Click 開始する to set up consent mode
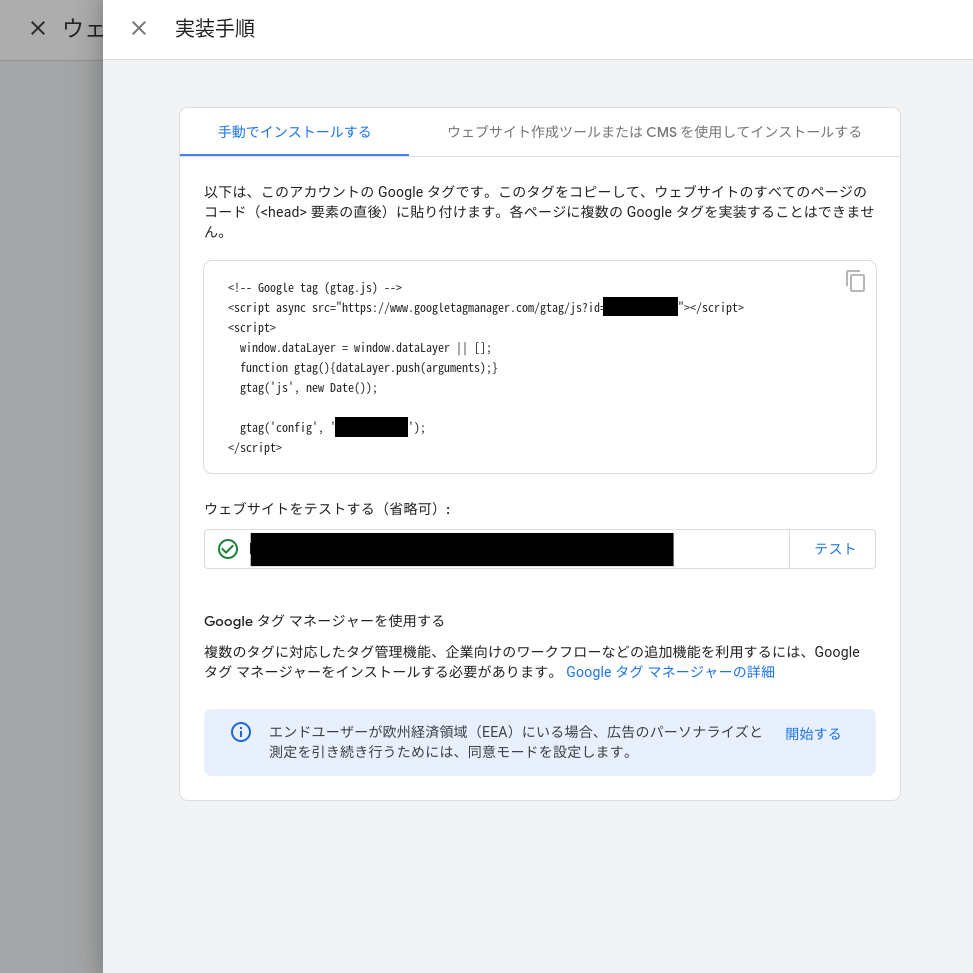The height and width of the screenshot is (973, 973). click(812, 733)
